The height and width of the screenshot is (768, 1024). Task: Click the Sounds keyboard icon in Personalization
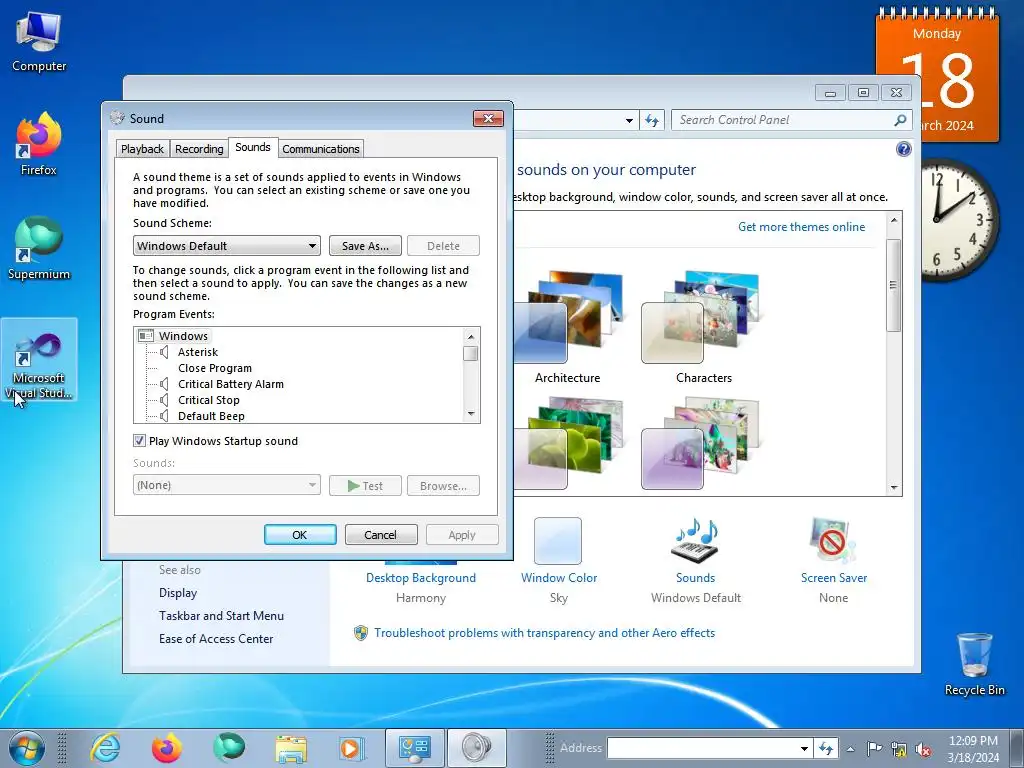pyautogui.click(x=696, y=541)
